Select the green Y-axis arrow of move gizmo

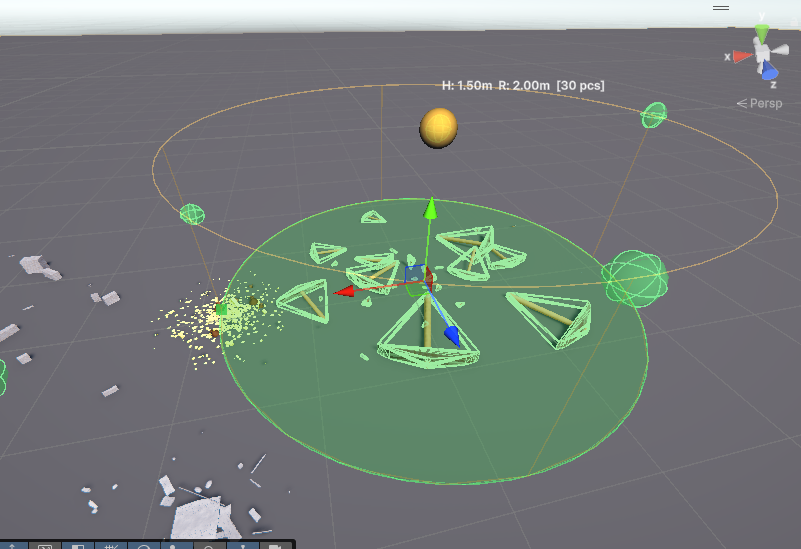pyautogui.click(x=430, y=209)
